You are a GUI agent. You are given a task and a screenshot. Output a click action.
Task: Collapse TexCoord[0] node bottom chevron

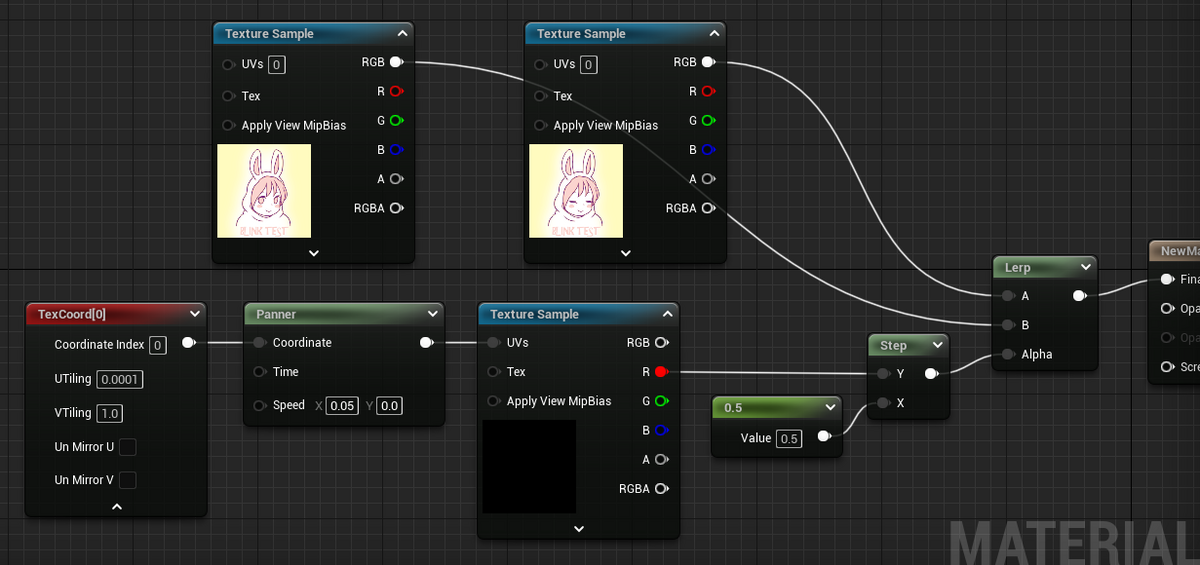tap(116, 507)
